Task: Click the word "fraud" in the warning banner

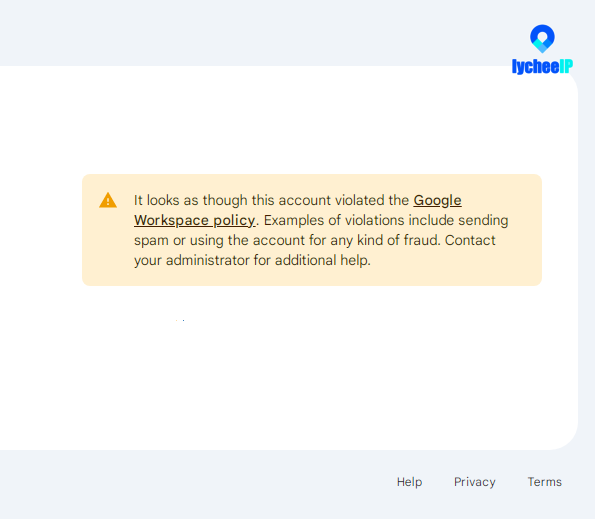Action: tap(420, 240)
